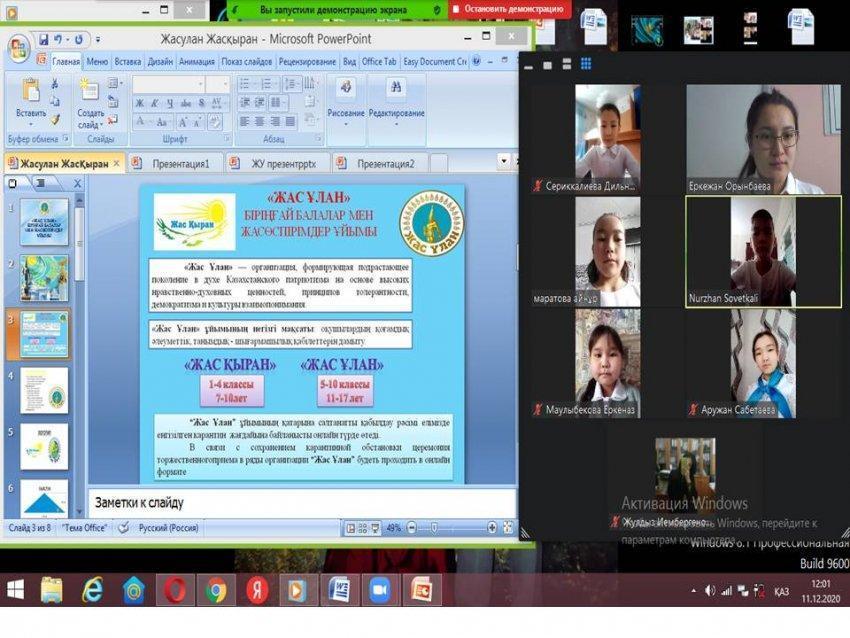This screenshot has width=850, height=638.
Task: Delete the slide using the Slides group icon
Action: [x=113, y=119]
